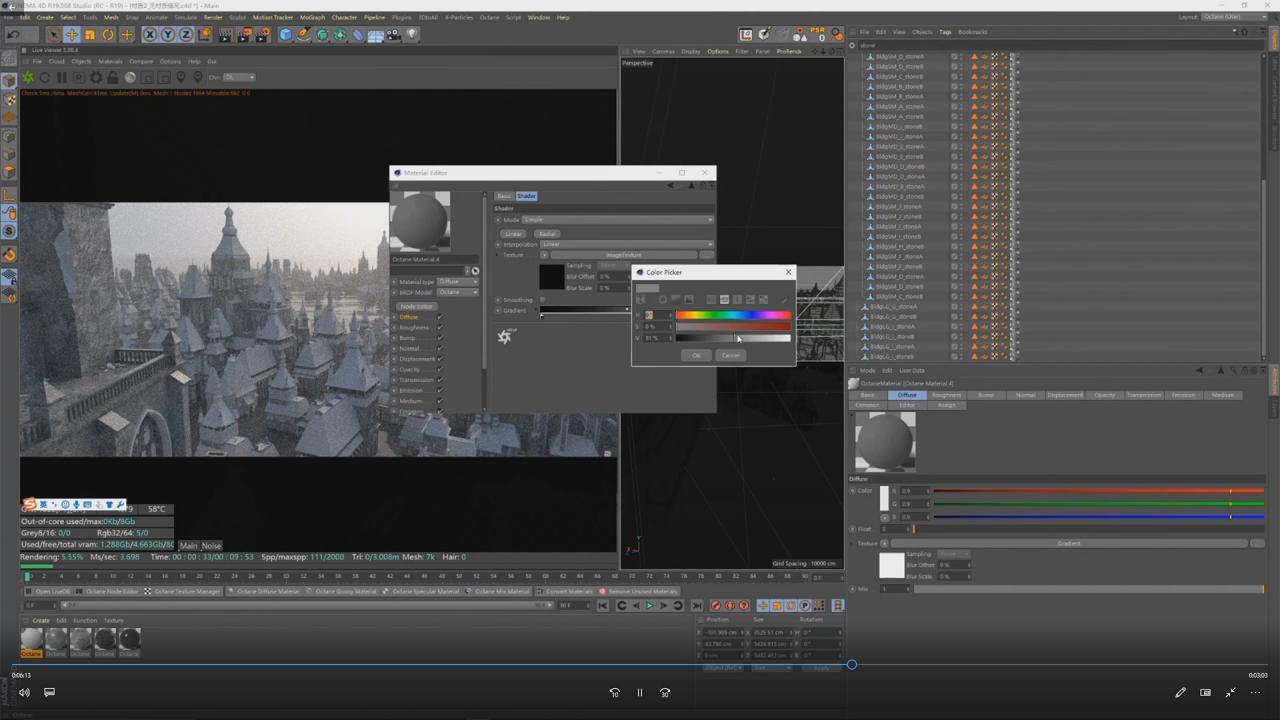Open the BRDF Model dropdown

click(458, 292)
